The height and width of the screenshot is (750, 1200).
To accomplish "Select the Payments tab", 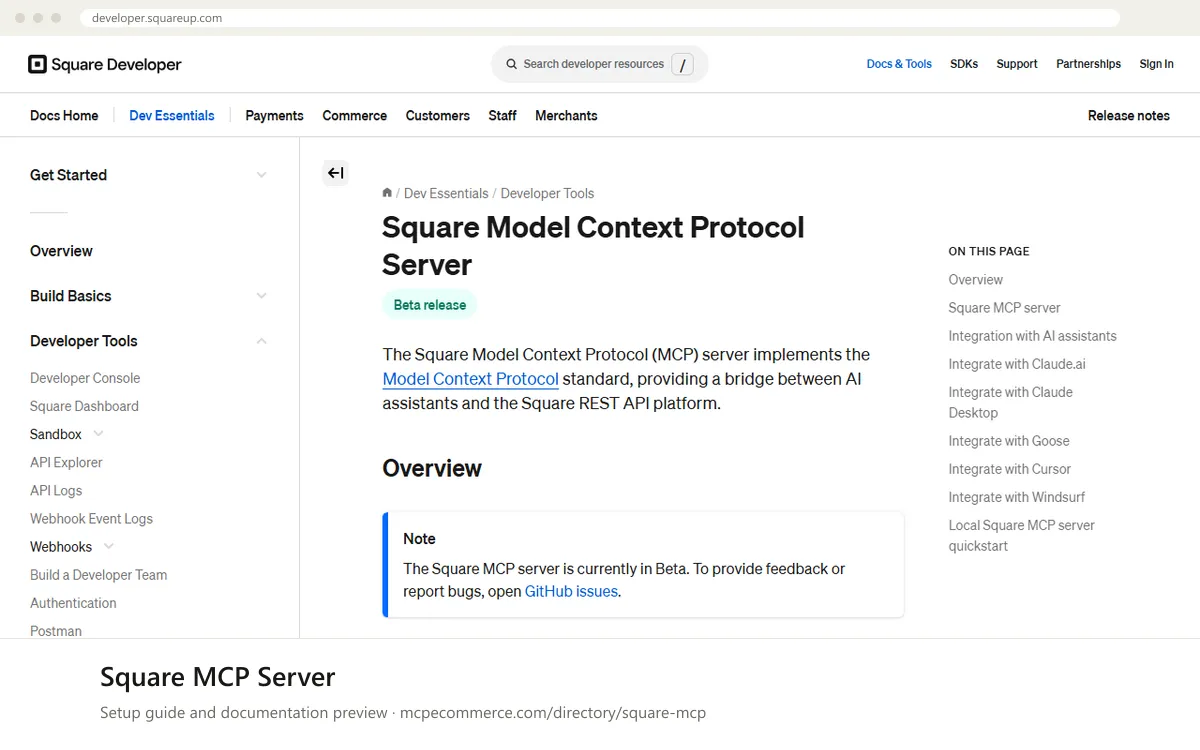I will pos(274,115).
